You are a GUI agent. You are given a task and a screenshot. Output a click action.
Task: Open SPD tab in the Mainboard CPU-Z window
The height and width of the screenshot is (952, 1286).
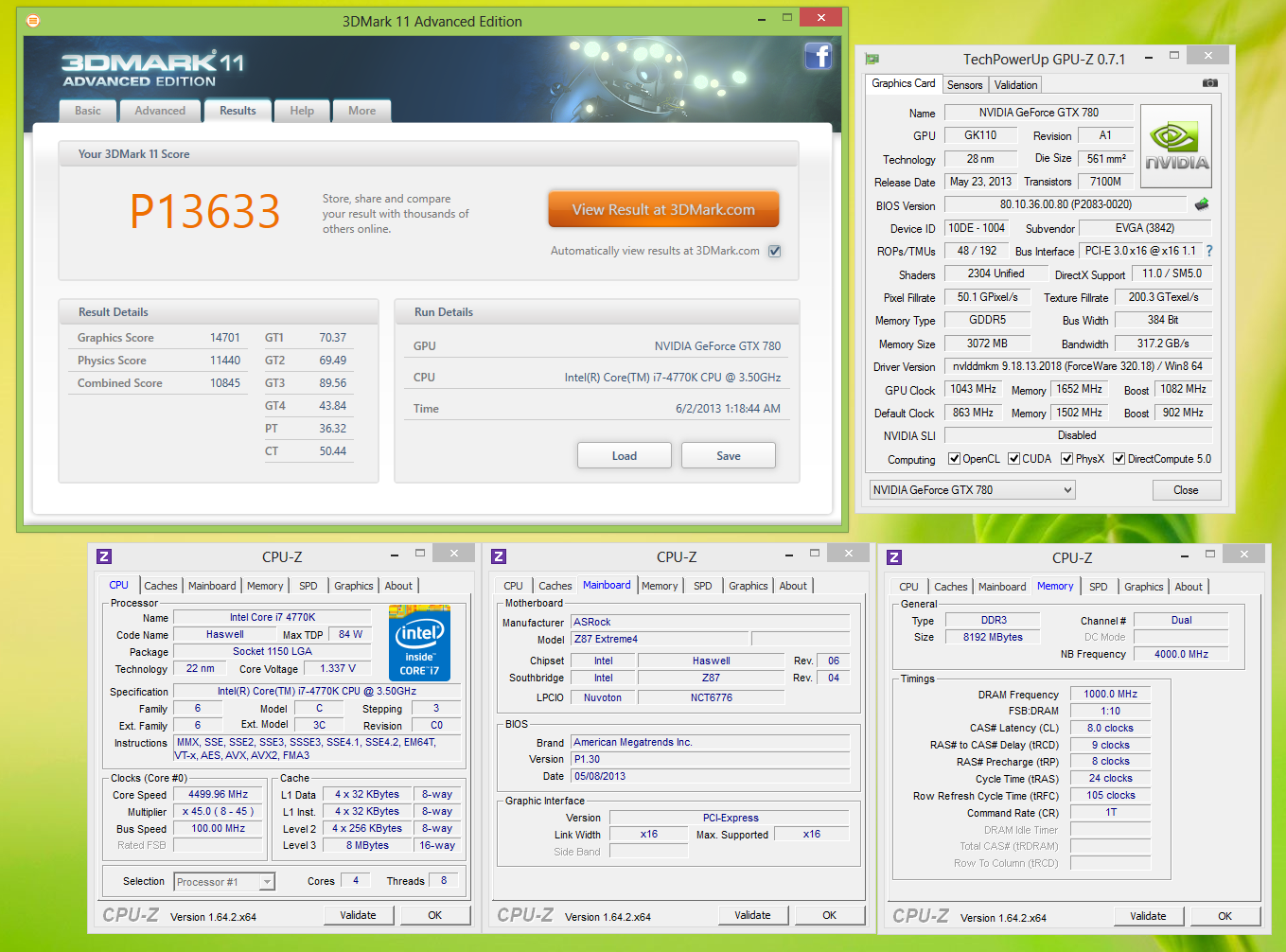point(703,586)
